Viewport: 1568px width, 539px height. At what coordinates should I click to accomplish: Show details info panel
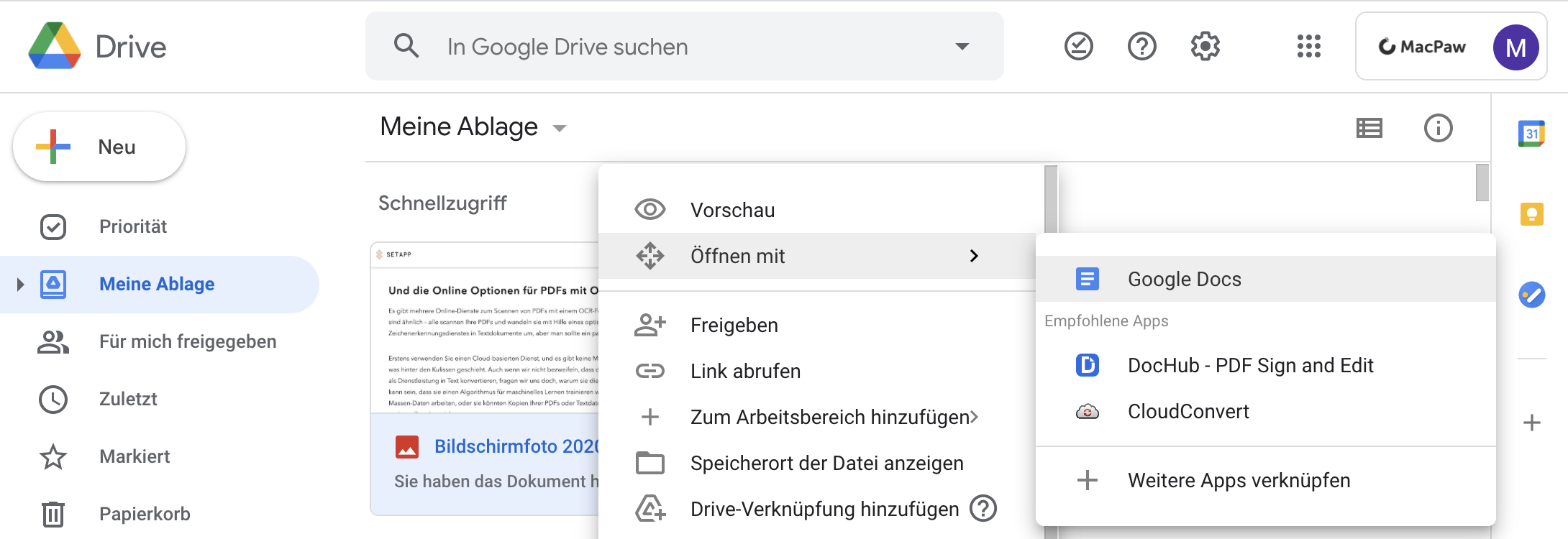click(x=1439, y=128)
